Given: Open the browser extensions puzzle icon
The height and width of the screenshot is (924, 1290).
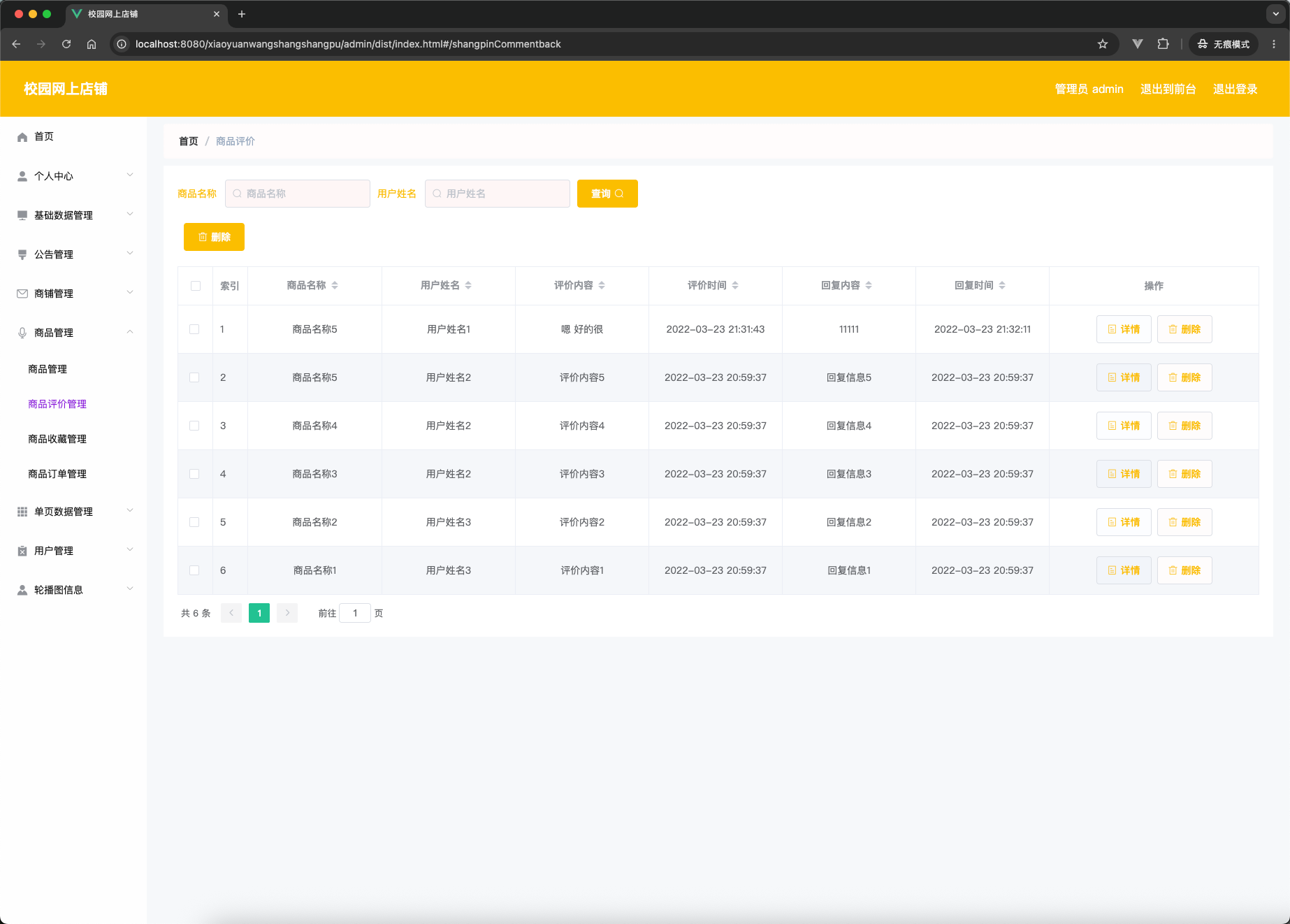Looking at the screenshot, I should pos(1163,44).
